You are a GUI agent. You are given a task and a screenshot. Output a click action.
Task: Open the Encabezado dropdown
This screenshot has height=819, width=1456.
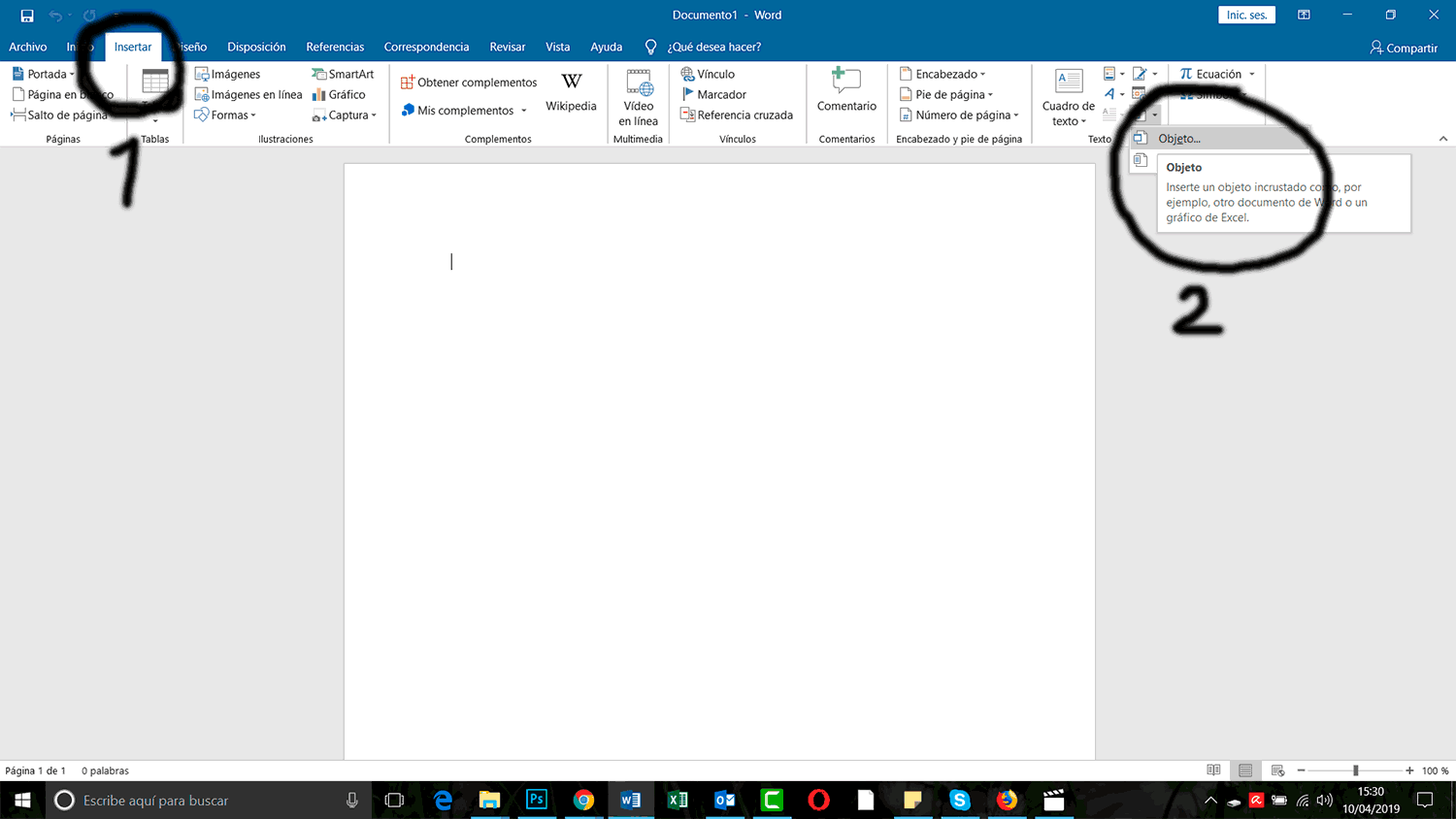942,73
